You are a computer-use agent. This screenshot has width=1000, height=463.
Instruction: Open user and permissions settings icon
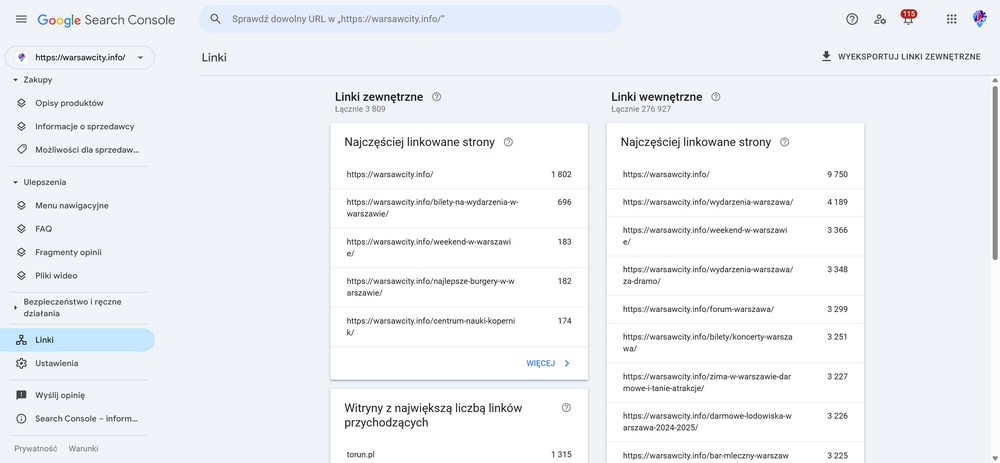880,19
